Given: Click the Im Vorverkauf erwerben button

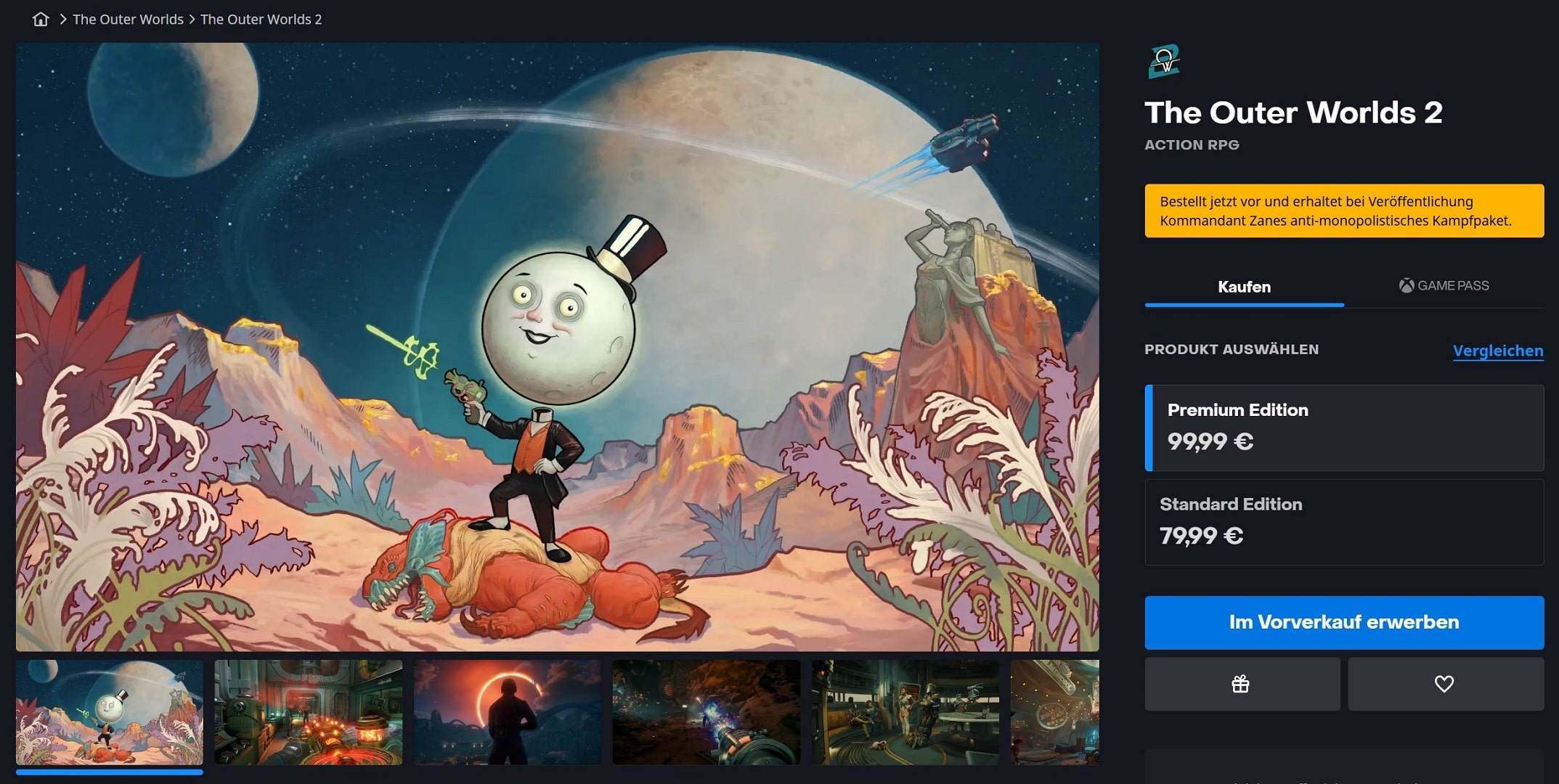Looking at the screenshot, I should click(1344, 622).
